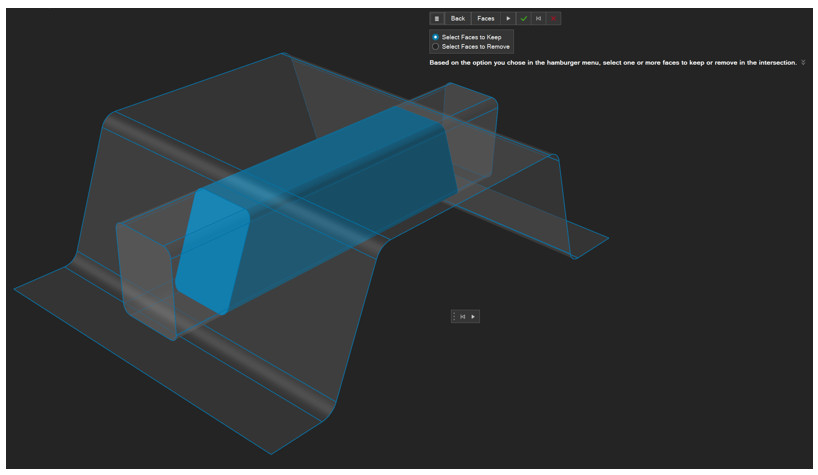The image size is (818, 475).
Task: Click the Faces step button
Action: [485, 18]
